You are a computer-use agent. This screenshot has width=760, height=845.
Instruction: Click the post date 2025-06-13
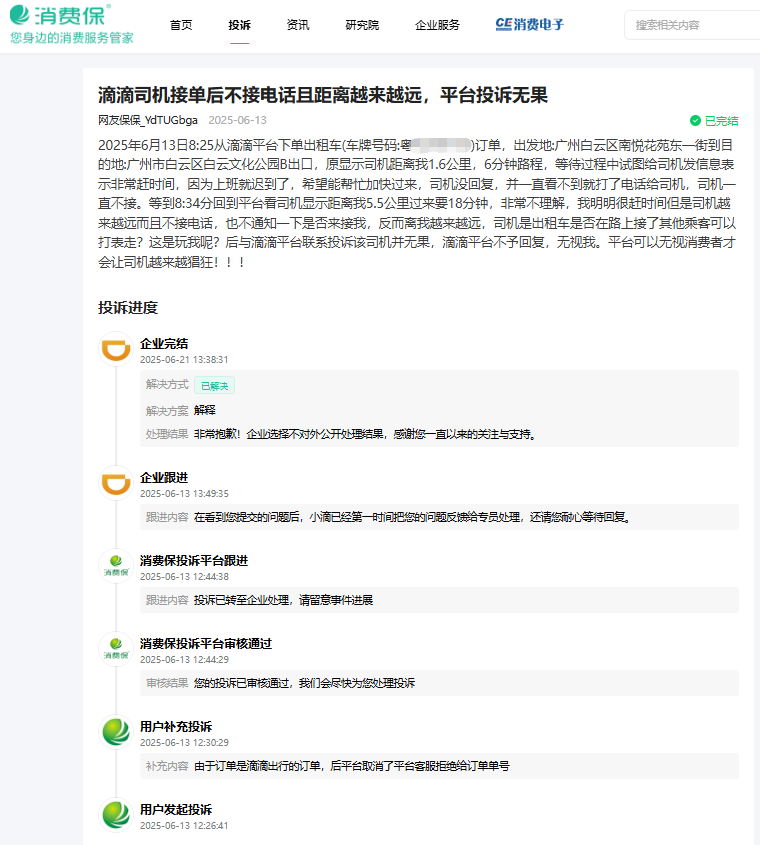(237, 120)
